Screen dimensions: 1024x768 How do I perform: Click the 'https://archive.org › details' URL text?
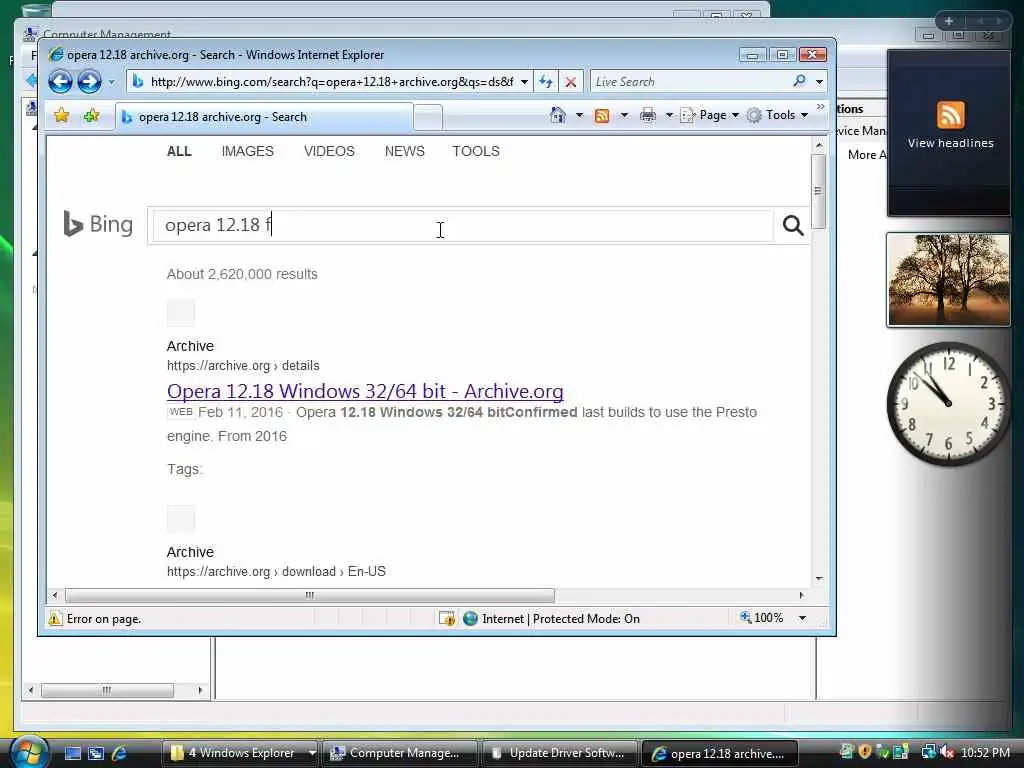[x=243, y=366]
